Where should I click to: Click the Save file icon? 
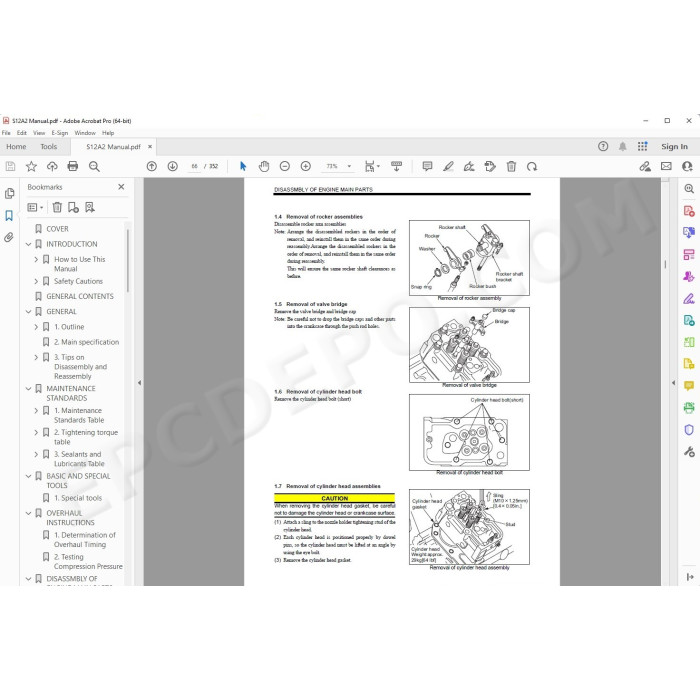(x=10, y=167)
